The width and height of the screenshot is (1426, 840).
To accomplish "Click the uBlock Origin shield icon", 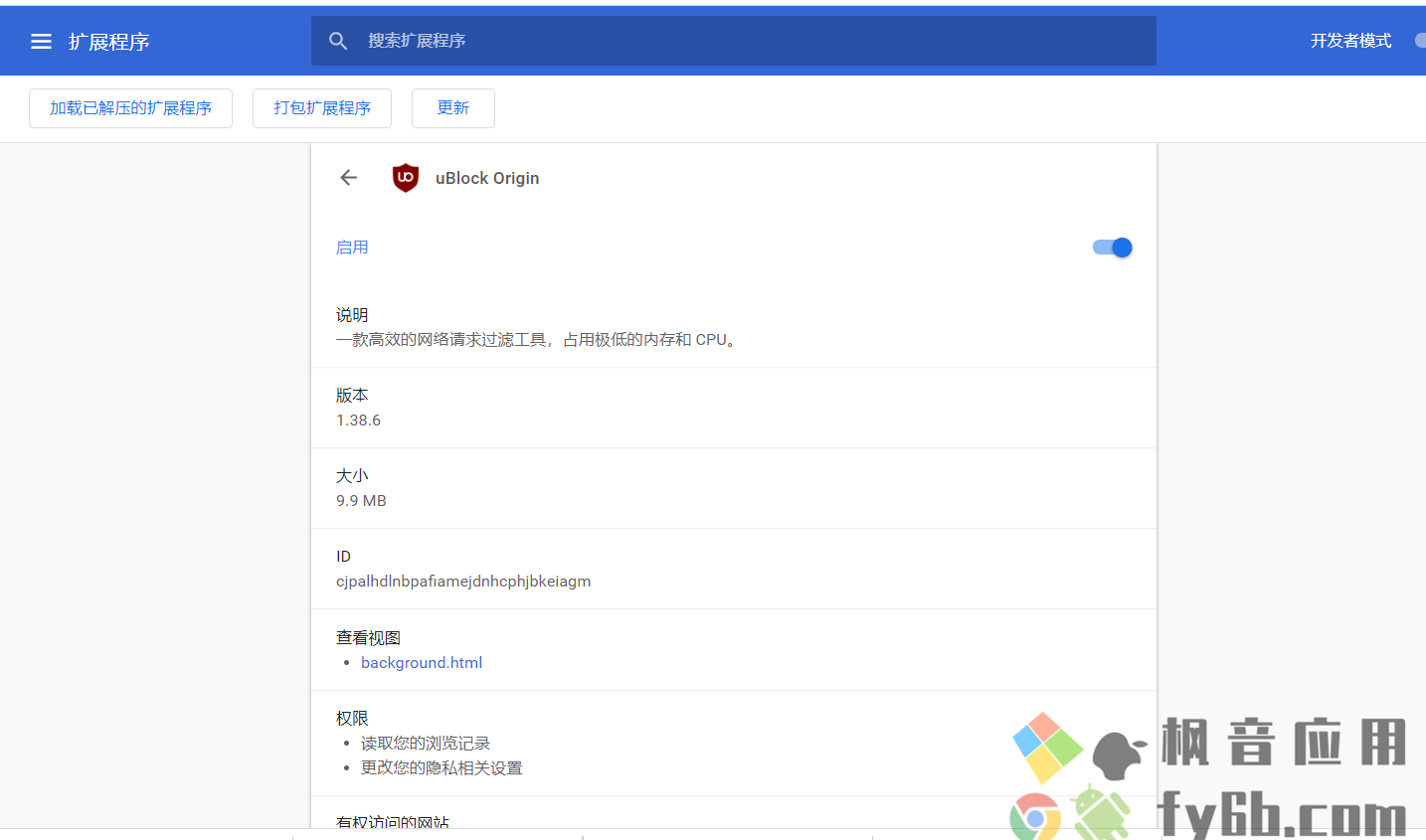I will (x=405, y=178).
